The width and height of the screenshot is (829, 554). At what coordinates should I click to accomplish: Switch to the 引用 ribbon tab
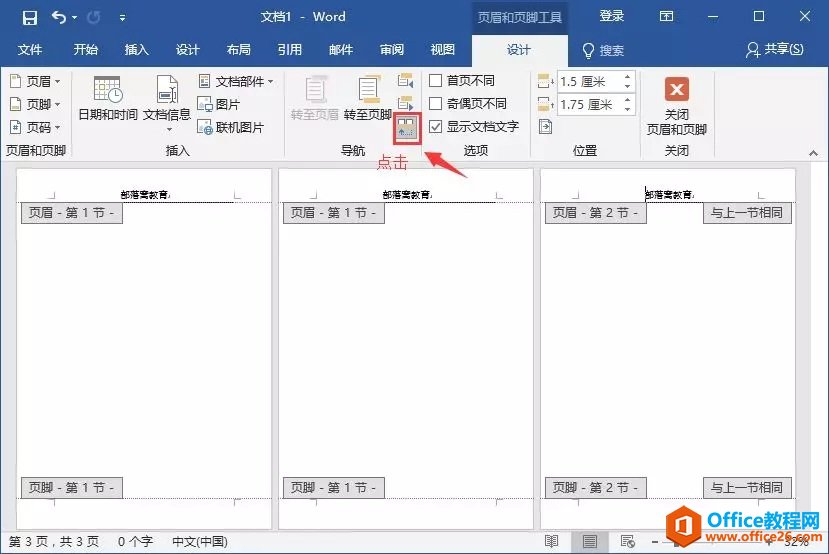(290, 50)
